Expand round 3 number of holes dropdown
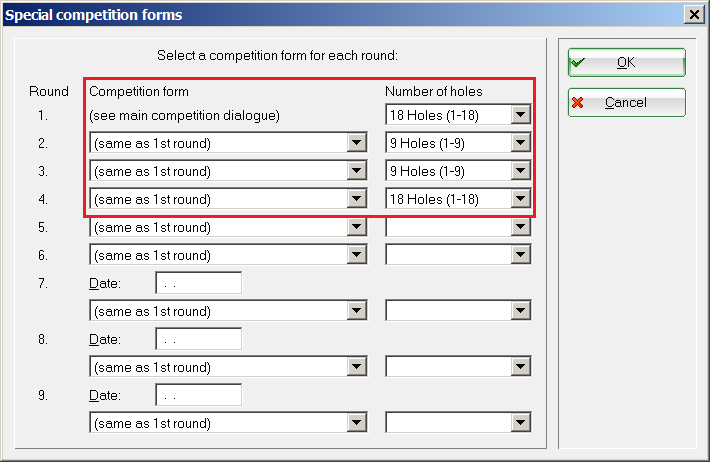Viewport: 710px width, 462px height. tap(519, 171)
